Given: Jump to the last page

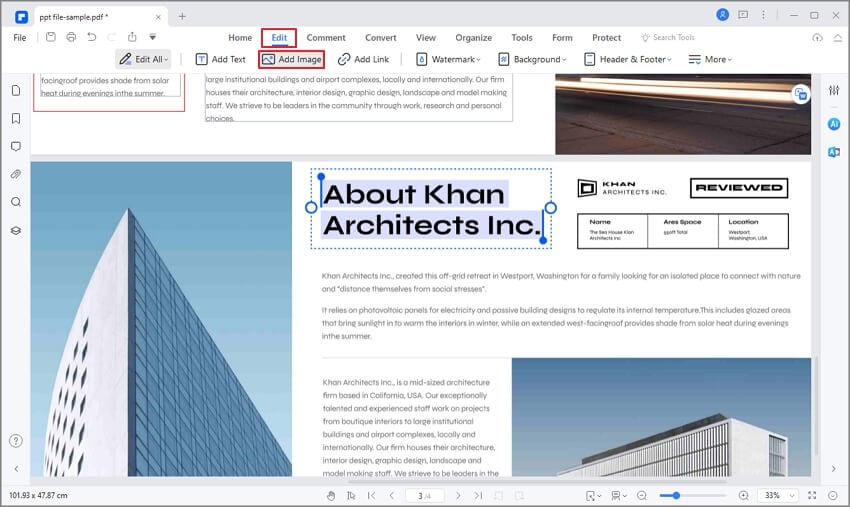Looking at the screenshot, I should [478, 496].
